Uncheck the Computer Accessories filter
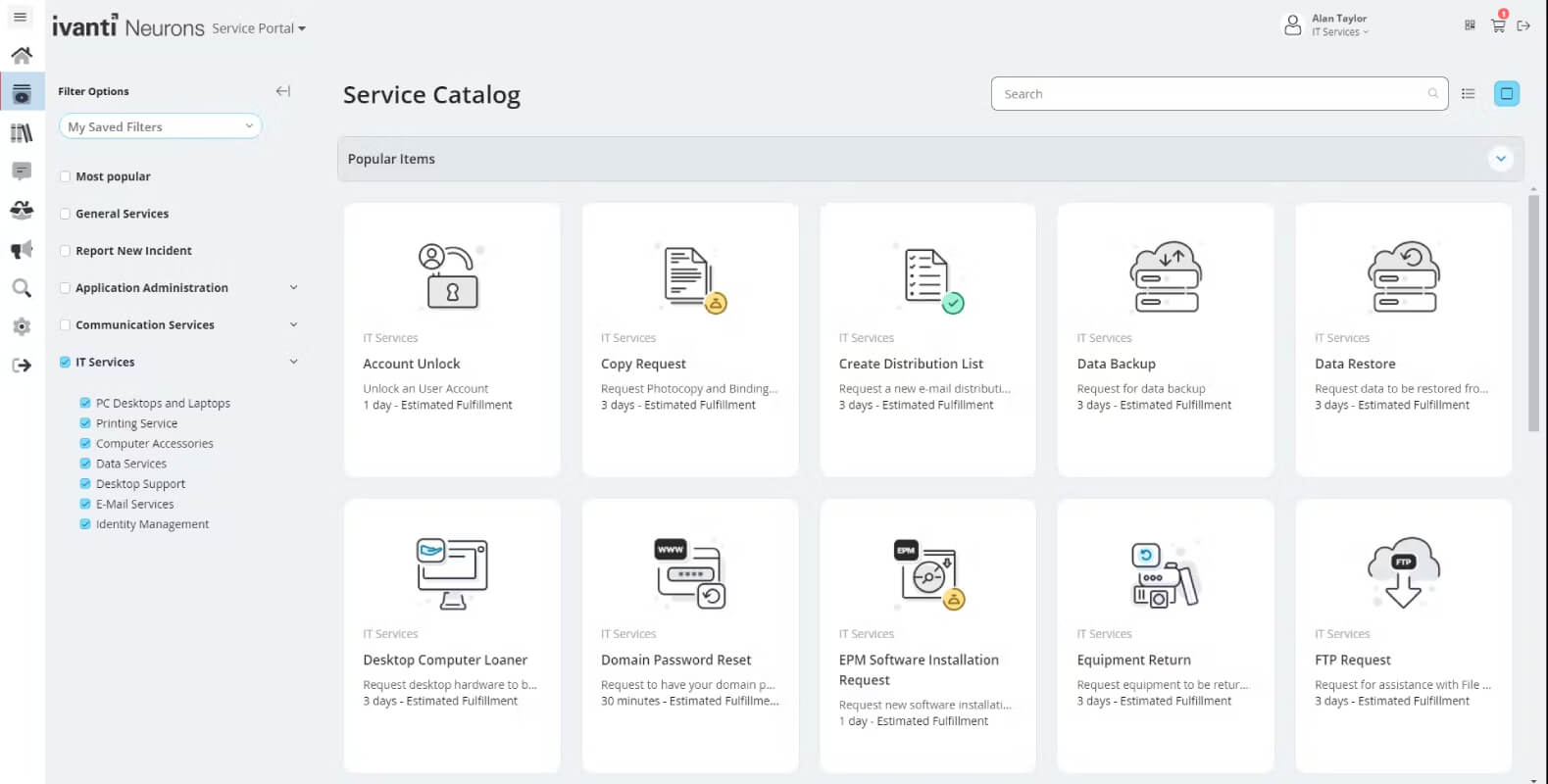 tap(85, 443)
